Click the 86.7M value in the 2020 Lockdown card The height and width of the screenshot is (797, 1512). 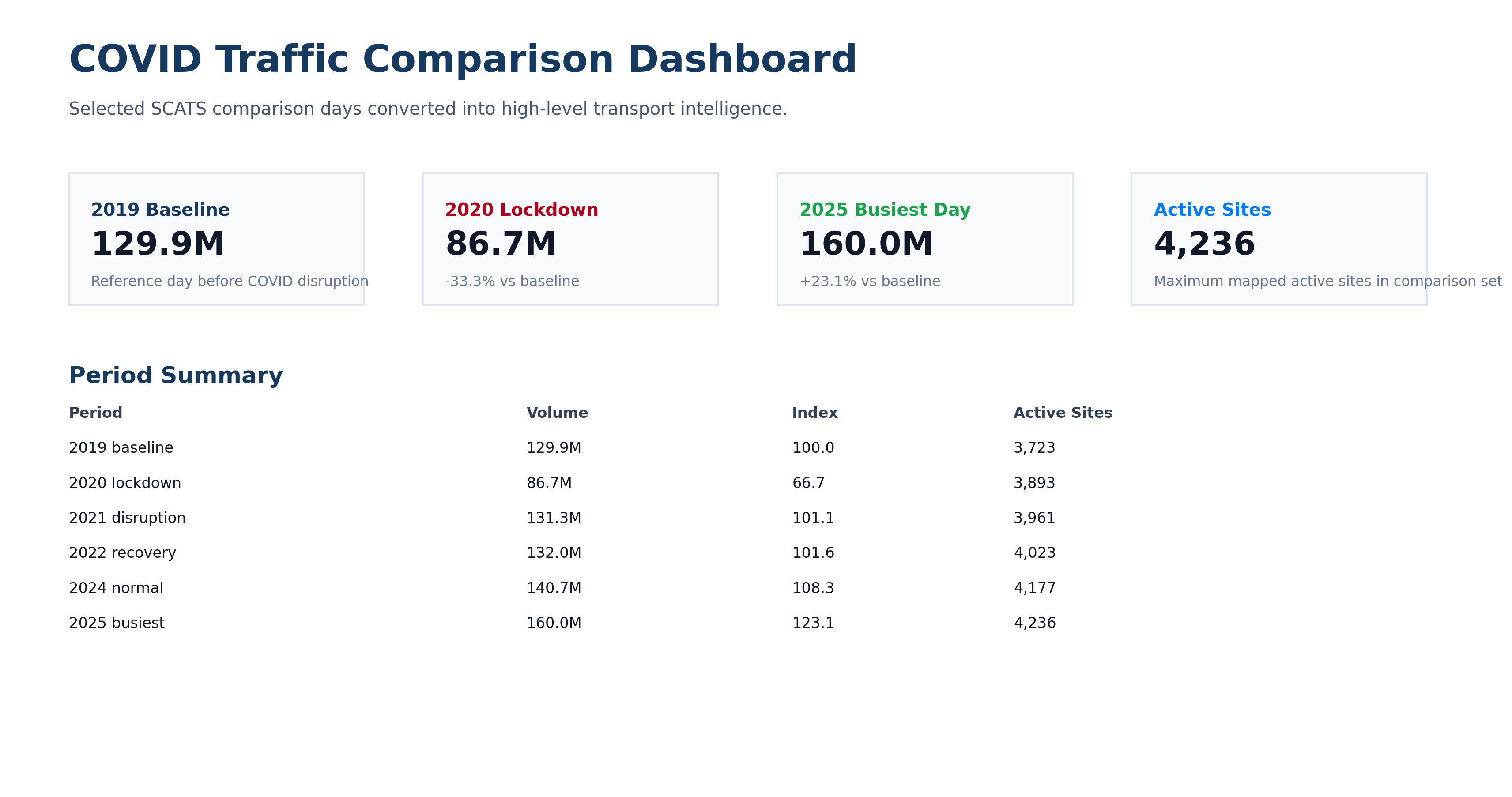click(501, 244)
